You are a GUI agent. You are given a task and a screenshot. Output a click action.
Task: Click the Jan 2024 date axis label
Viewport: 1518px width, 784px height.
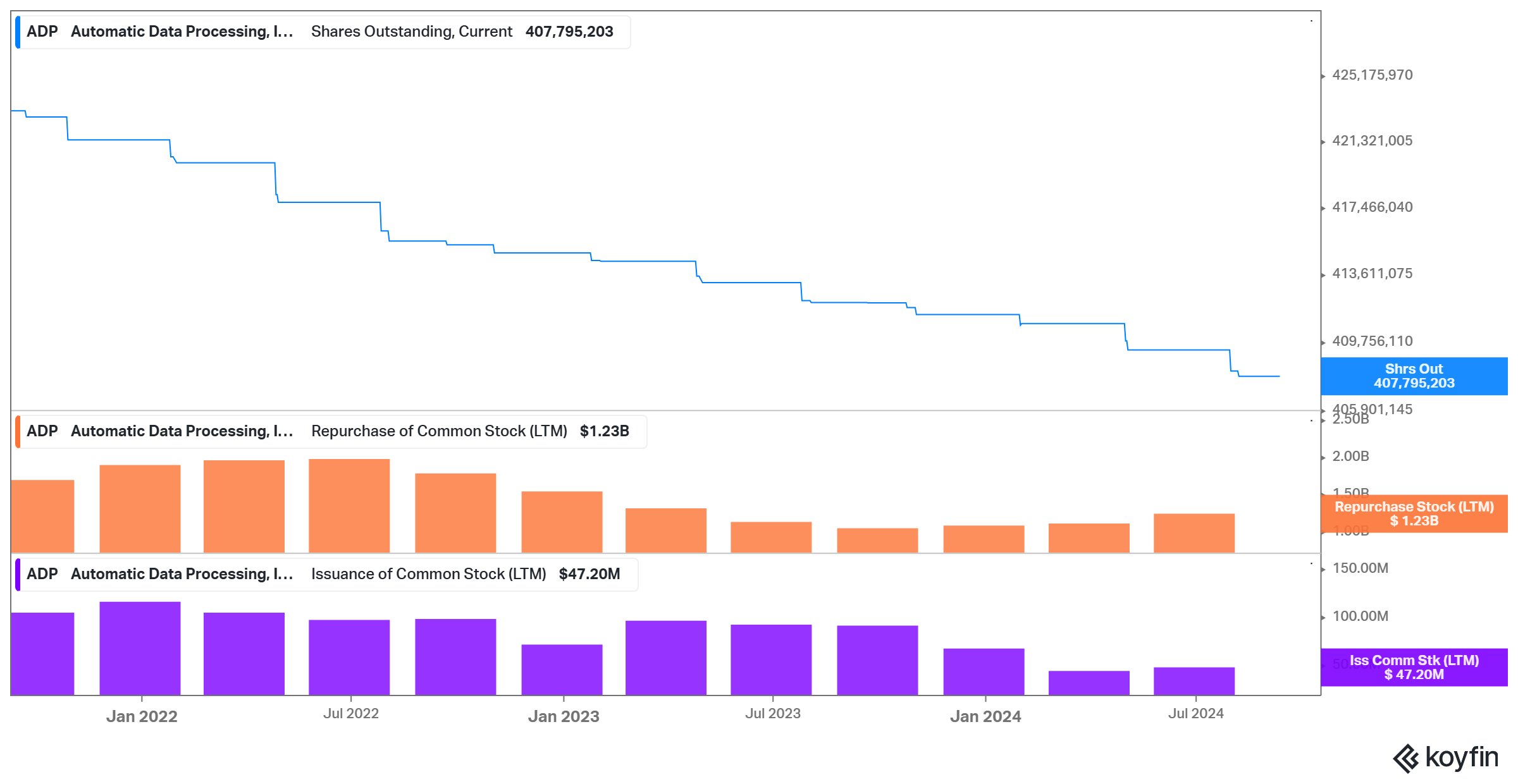point(985,716)
